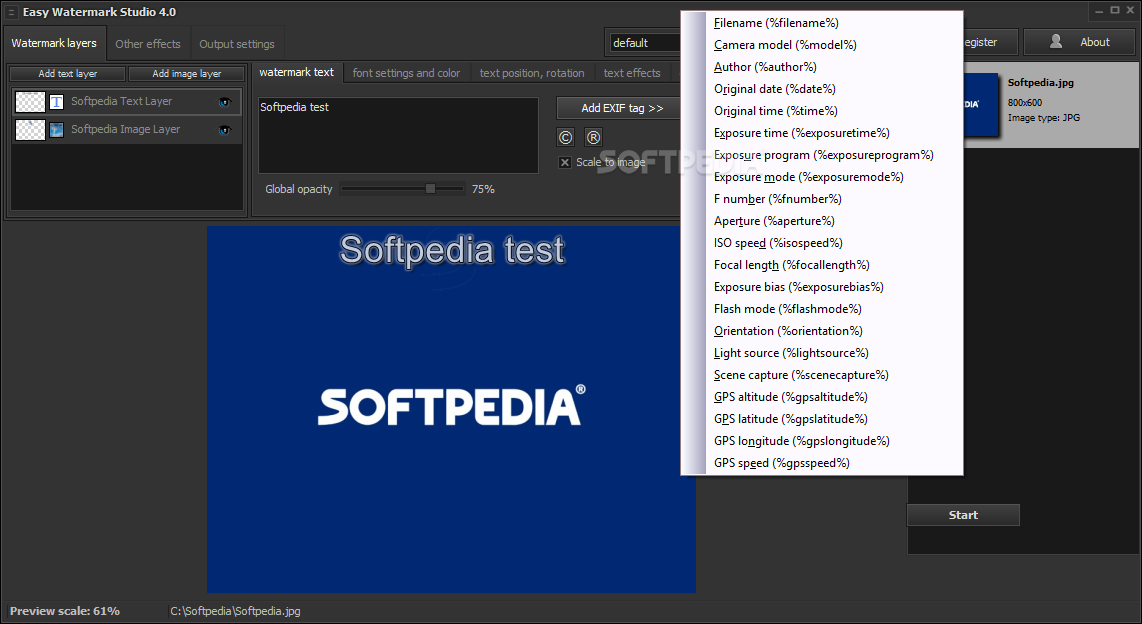Click the Preview scale: 61% status text
Viewport: 1142px width, 624px height.
tap(65, 611)
